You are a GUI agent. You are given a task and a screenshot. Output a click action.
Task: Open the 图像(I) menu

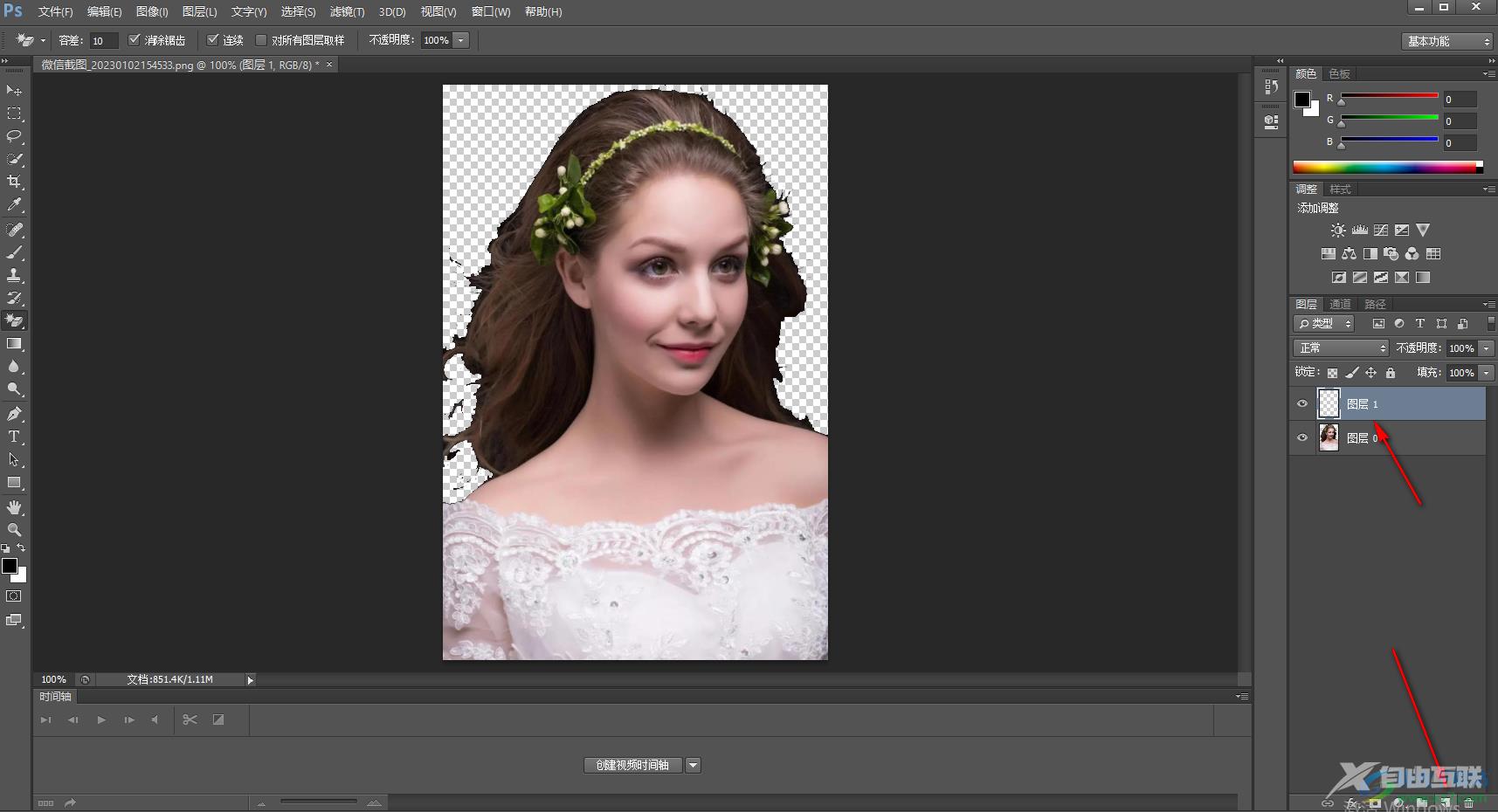152,12
